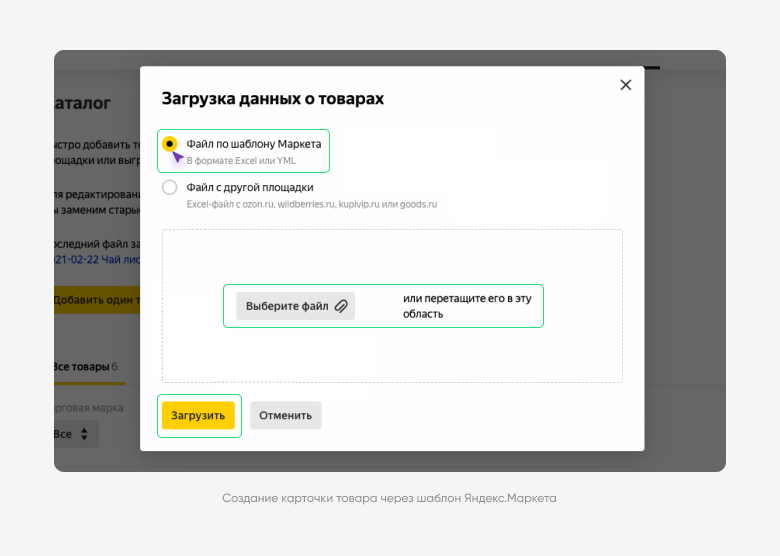
Task: Click the dashed file drop area
Action: click(392, 306)
